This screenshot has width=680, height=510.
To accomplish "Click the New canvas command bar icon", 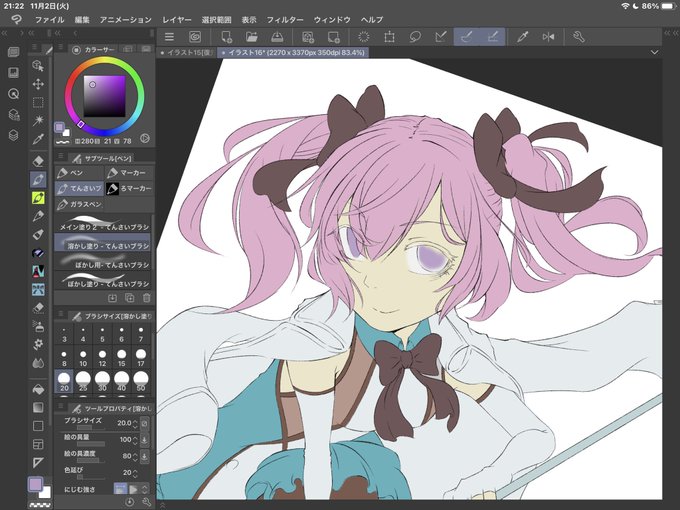I will point(227,37).
